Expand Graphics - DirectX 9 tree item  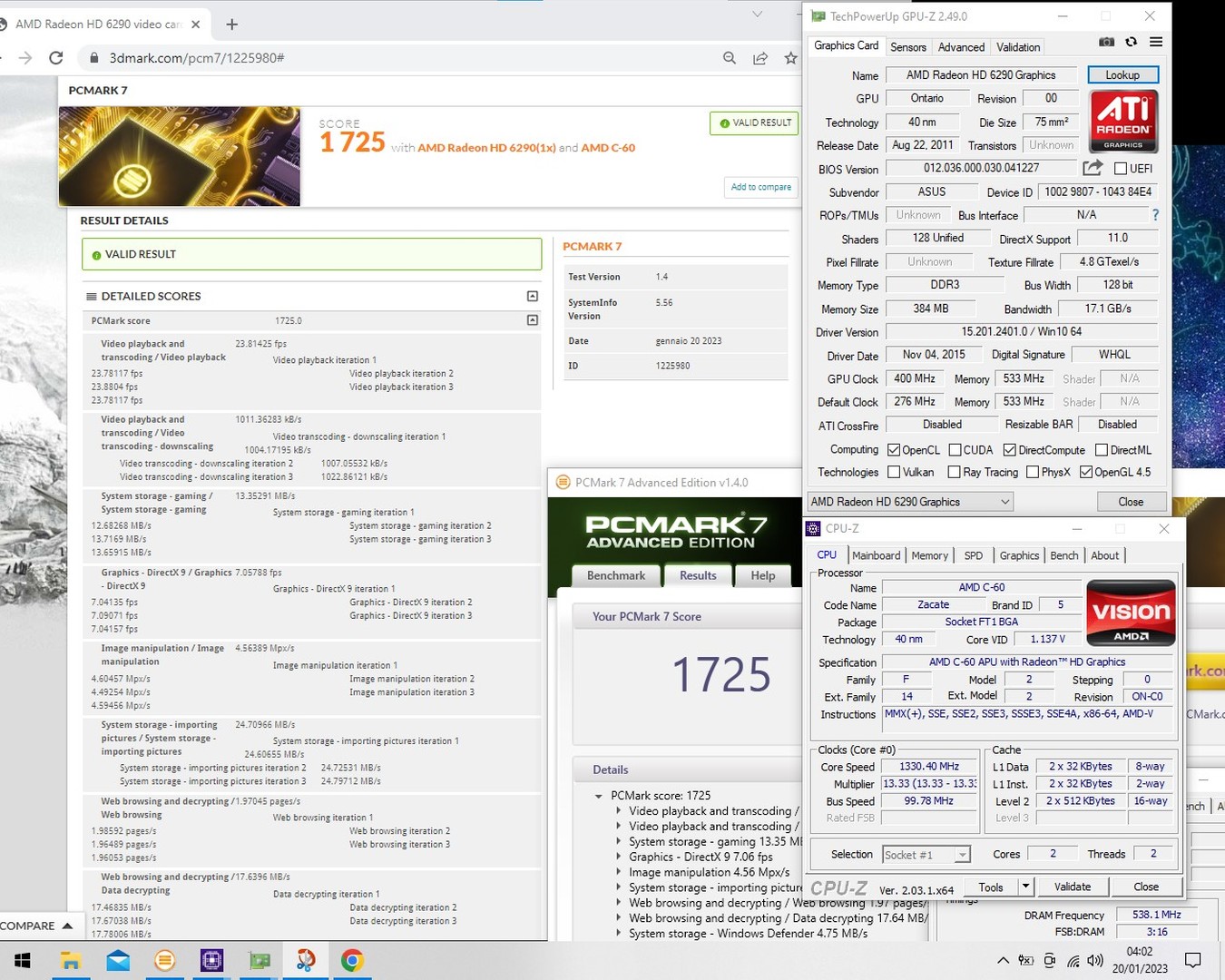tap(619, 857)
